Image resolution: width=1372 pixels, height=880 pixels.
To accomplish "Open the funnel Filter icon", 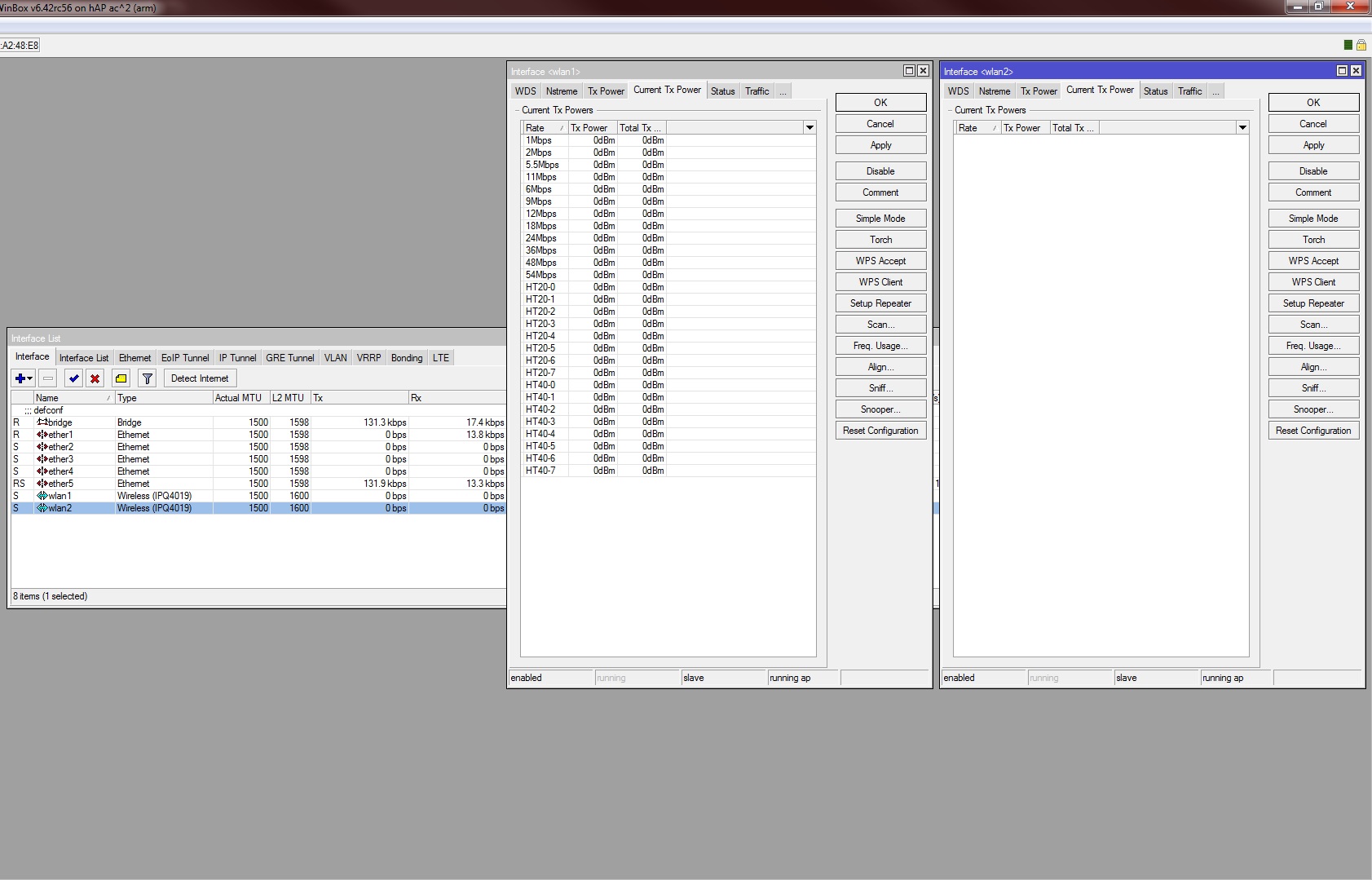I will pyautogui.click(x=148, y=378).
